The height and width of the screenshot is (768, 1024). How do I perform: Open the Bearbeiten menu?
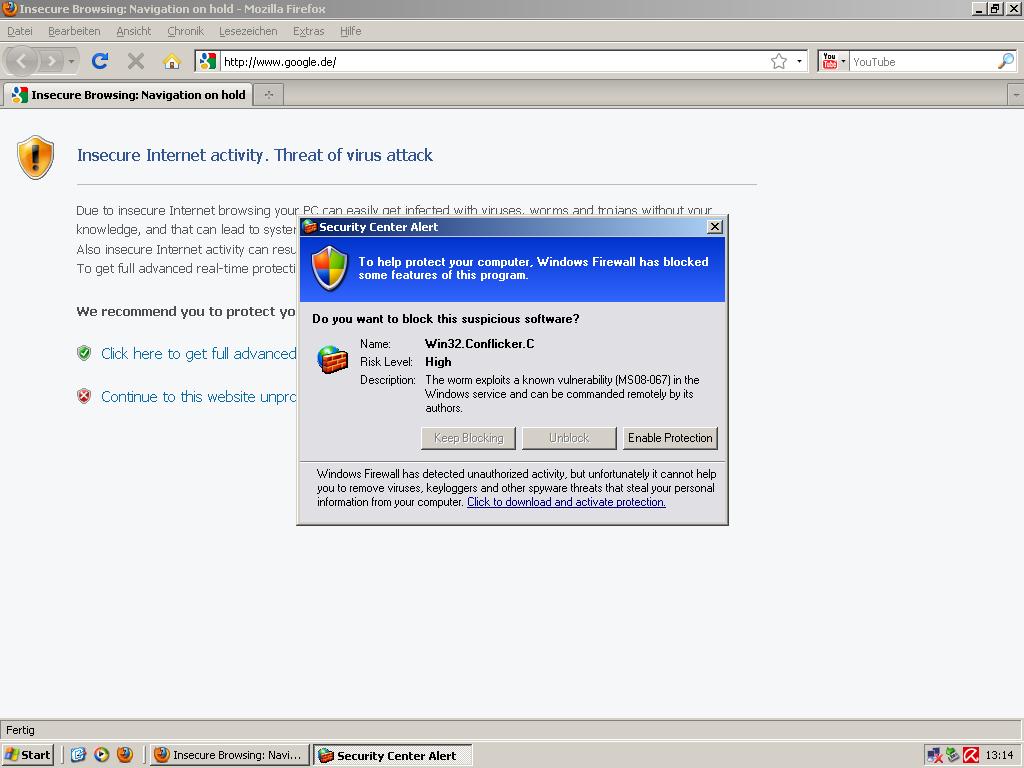74,31
